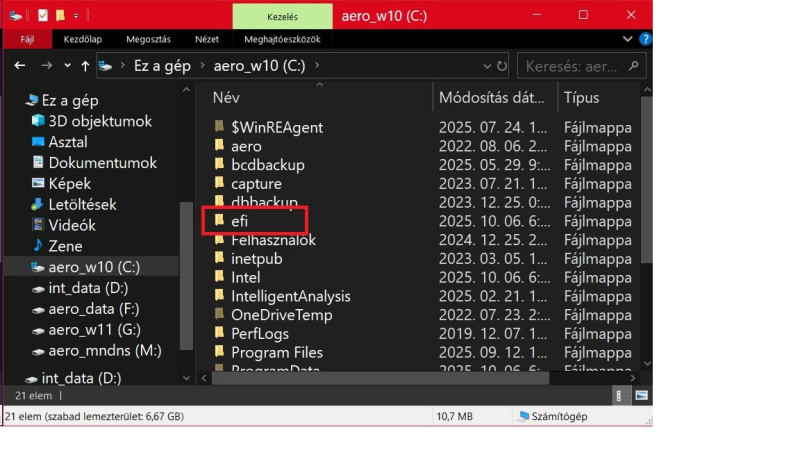
Task: Click the horizontal scrollbar thumb
Action: click(x=380, y=378)
